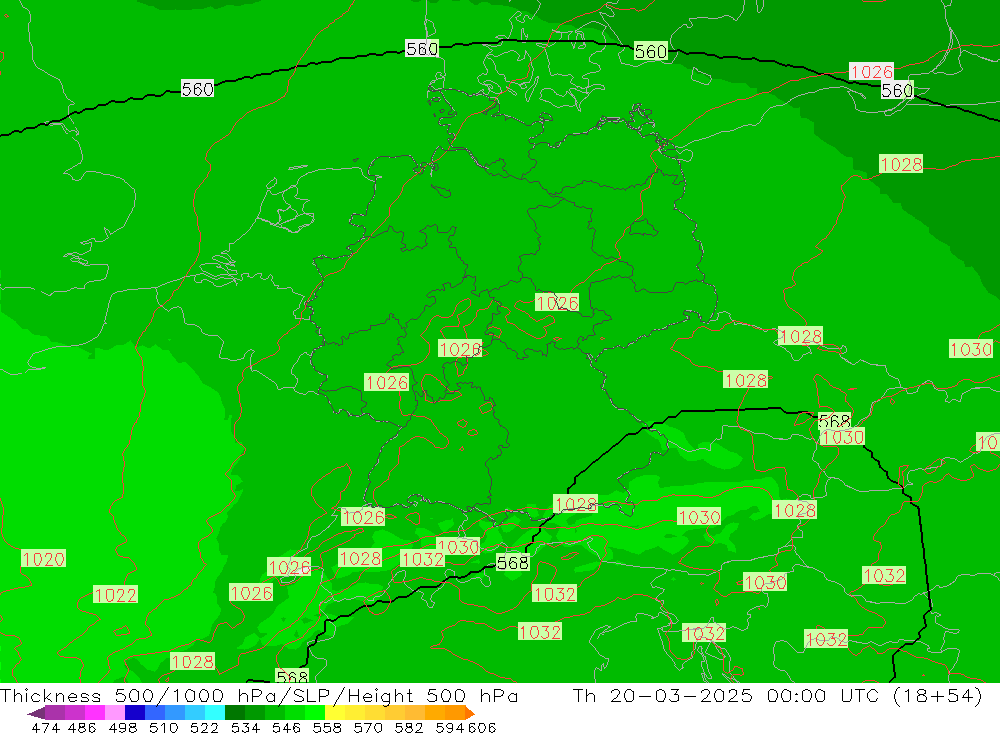Click the 1030 label directly under the 568 label
Screen dimensions: 1000x733
pyautogui.click(x=842, y=437)
